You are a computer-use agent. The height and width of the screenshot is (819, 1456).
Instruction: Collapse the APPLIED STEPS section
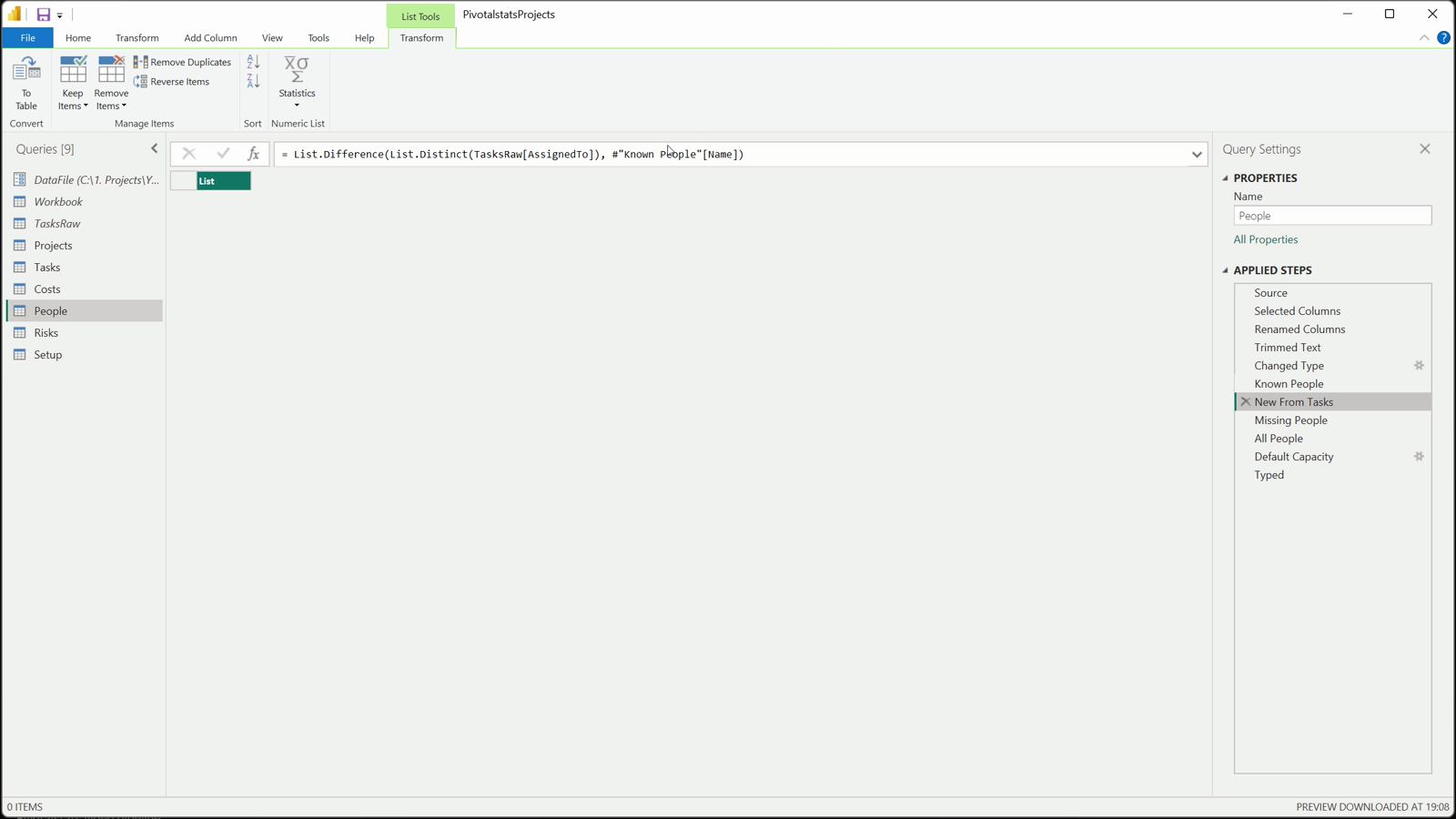click(x=1225, y=270)
